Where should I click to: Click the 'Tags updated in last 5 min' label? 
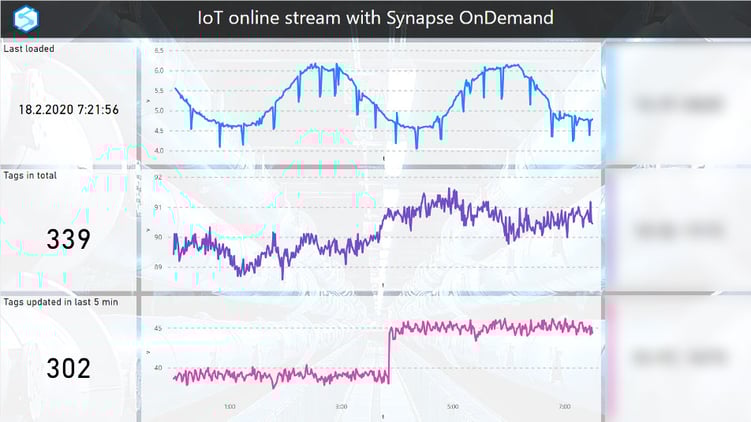click(60, 302)
